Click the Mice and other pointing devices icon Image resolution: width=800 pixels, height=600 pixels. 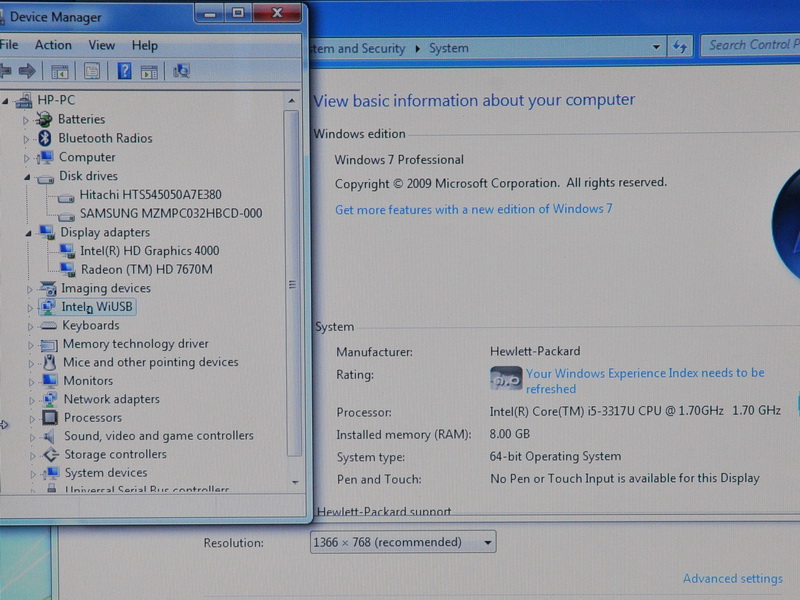pyautogui.click(x=49, y=362)
